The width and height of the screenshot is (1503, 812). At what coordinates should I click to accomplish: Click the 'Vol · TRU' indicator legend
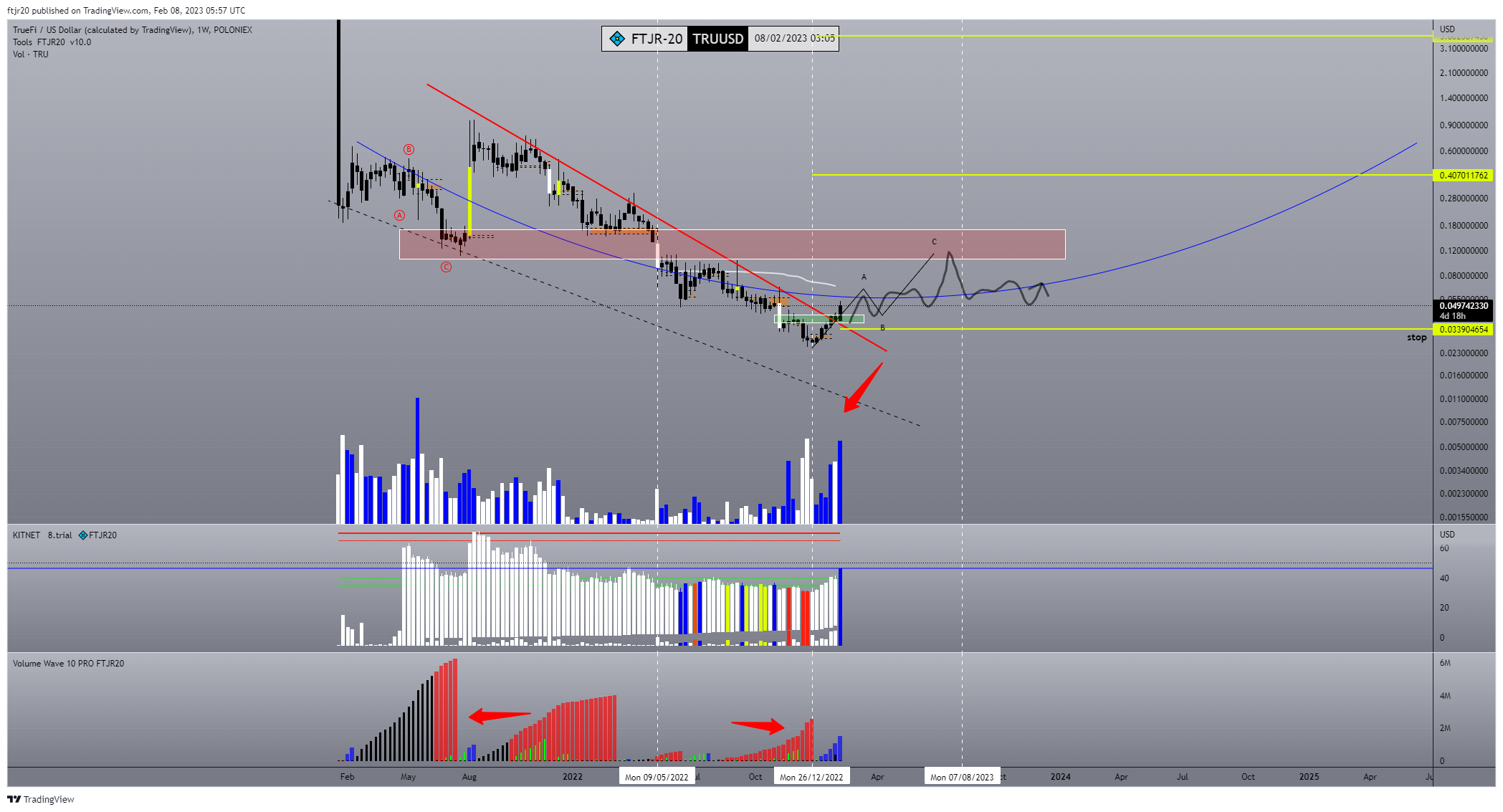click(30, 54)
